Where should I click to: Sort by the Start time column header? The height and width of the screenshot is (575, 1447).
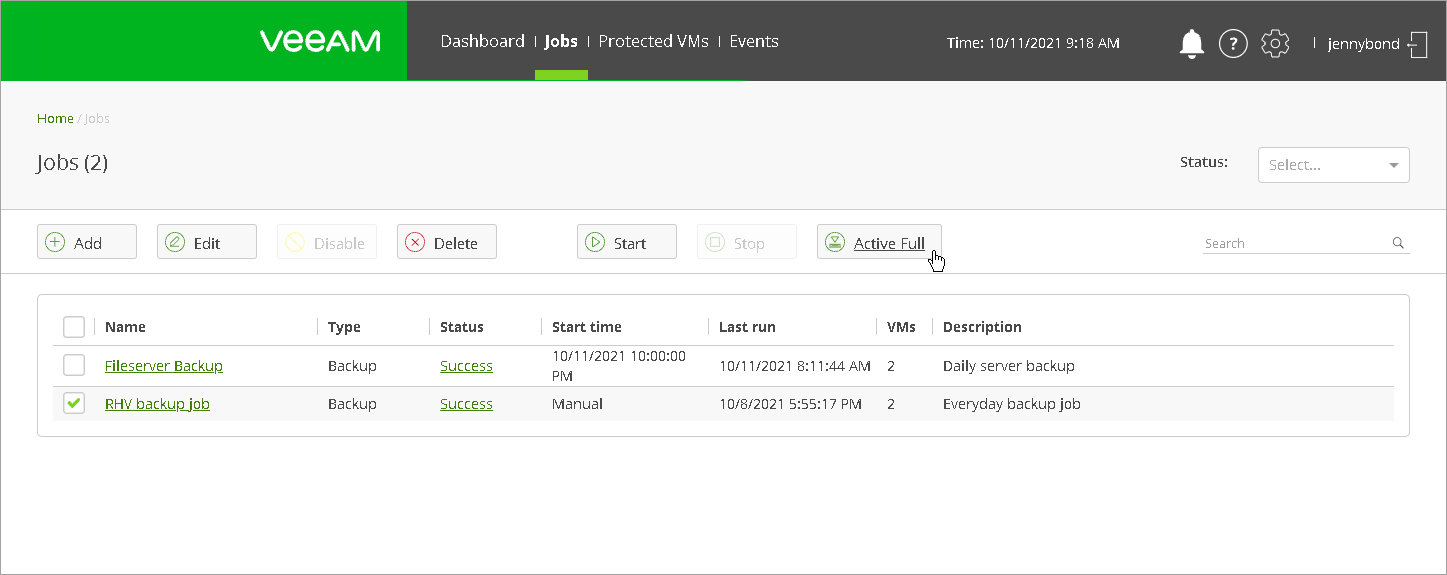pyautogui.click(x=587, y=327)
